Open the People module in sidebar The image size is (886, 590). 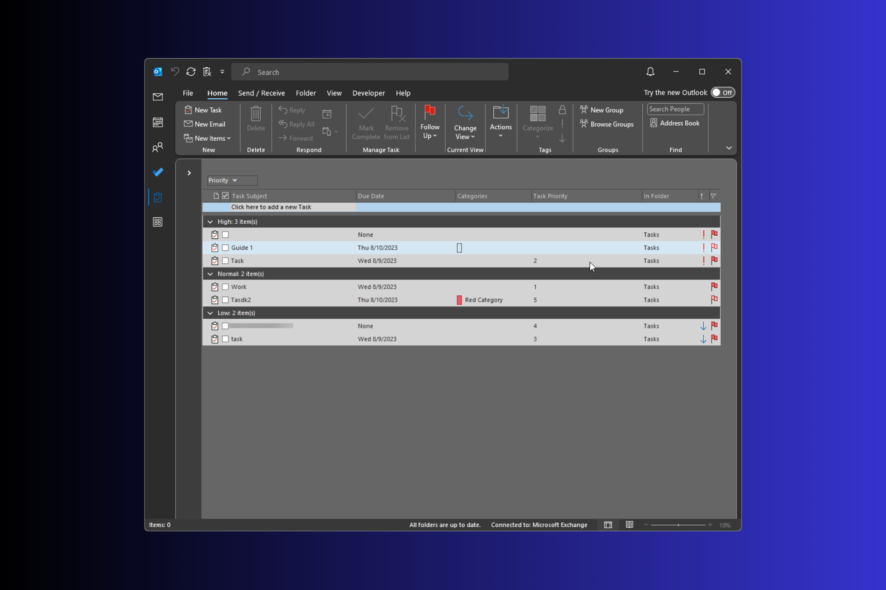click(158, 147)
